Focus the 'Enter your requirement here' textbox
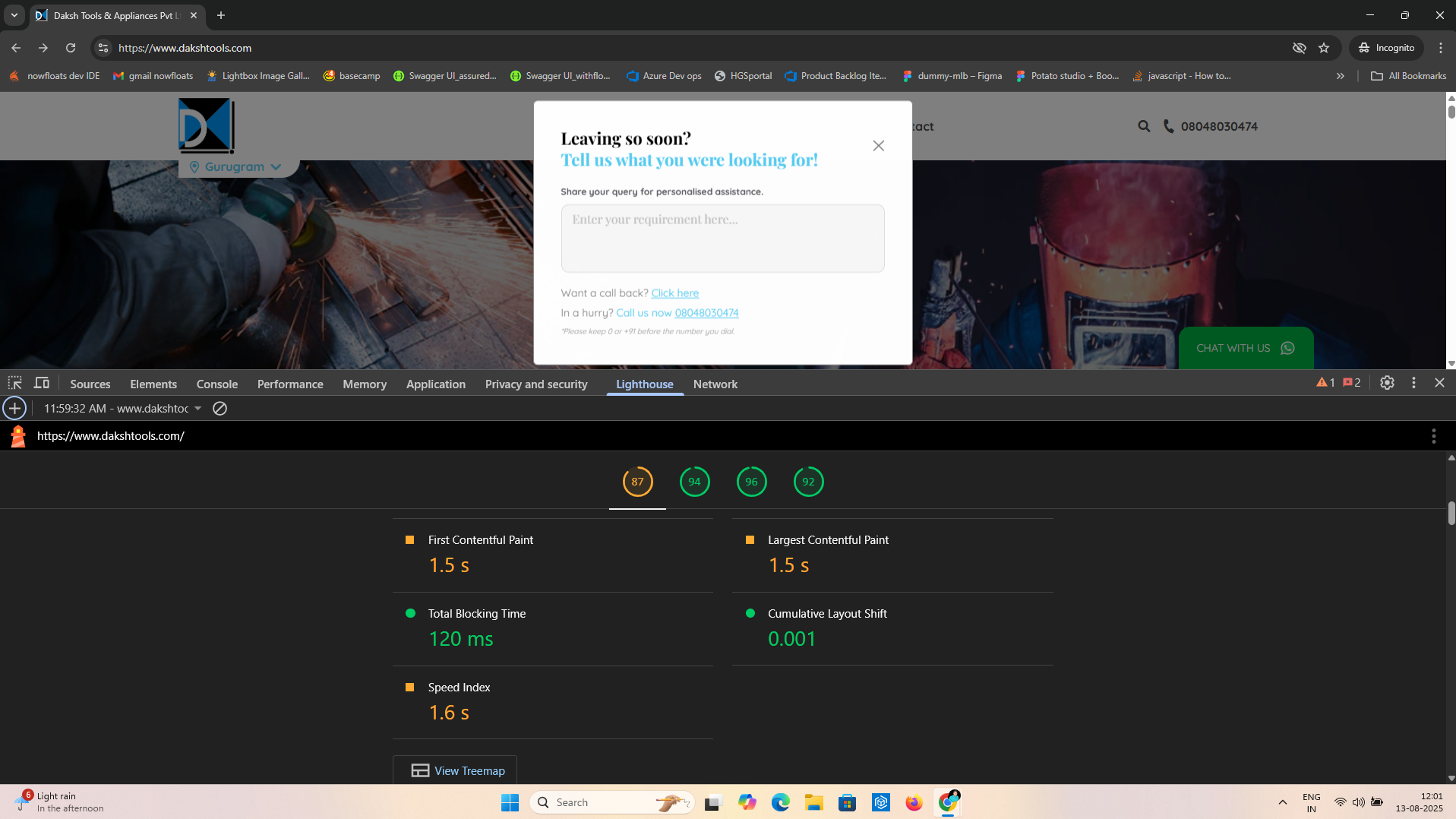The height and width of the screenshot is (819, 1456). [722, 238]
